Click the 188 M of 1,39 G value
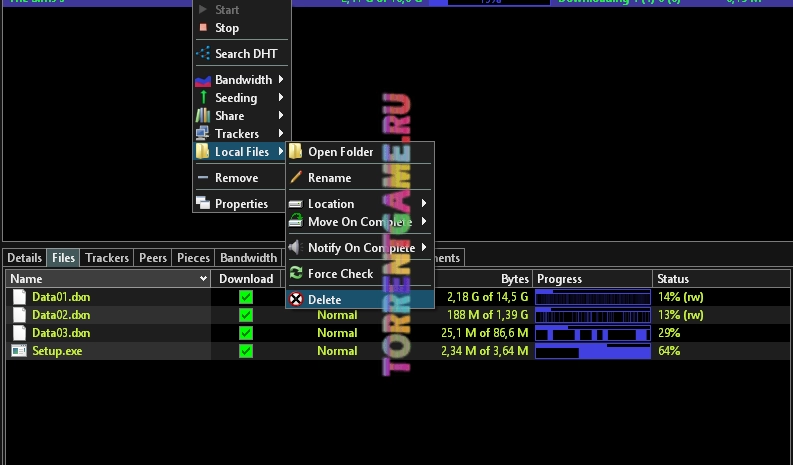The width and height of the screenshot is (793, 465). [488, 315]
